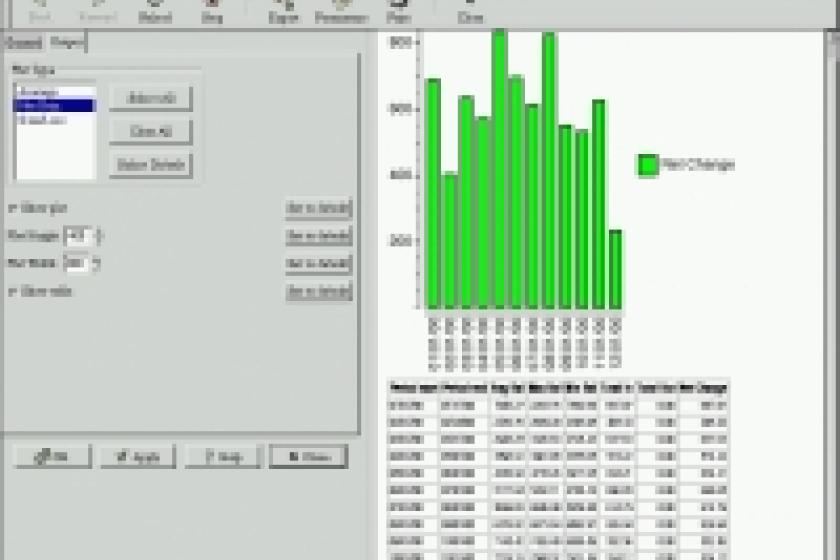The image size is (840, 560).
Task: Click the Forward toolbar icon
Action: coord(98,11)
